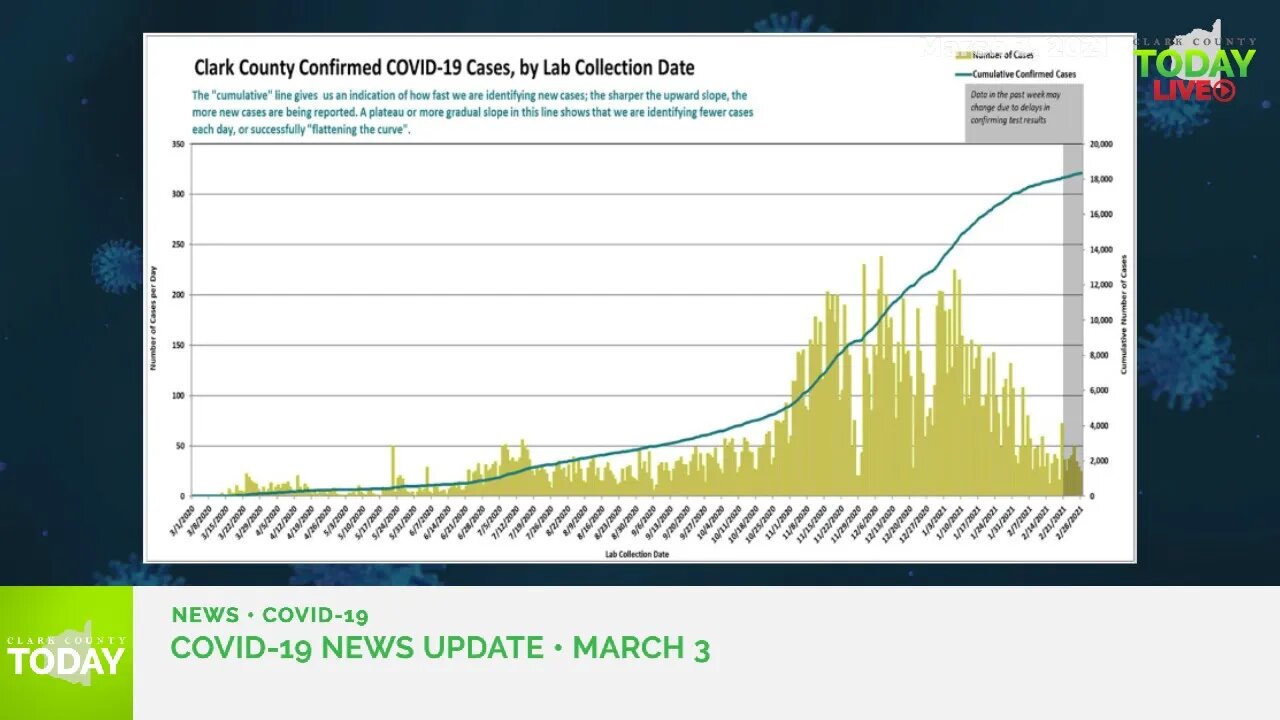Image resolution: width=1280 pixels, height=720 pixels.
Task: Click the explanatory paragraph about the 'cumulative' line
Action: click(472, 113)
